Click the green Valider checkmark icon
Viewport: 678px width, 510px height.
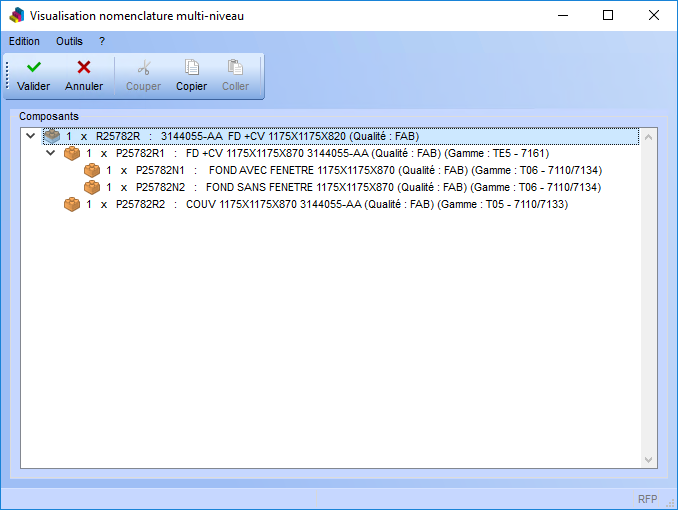34,67
